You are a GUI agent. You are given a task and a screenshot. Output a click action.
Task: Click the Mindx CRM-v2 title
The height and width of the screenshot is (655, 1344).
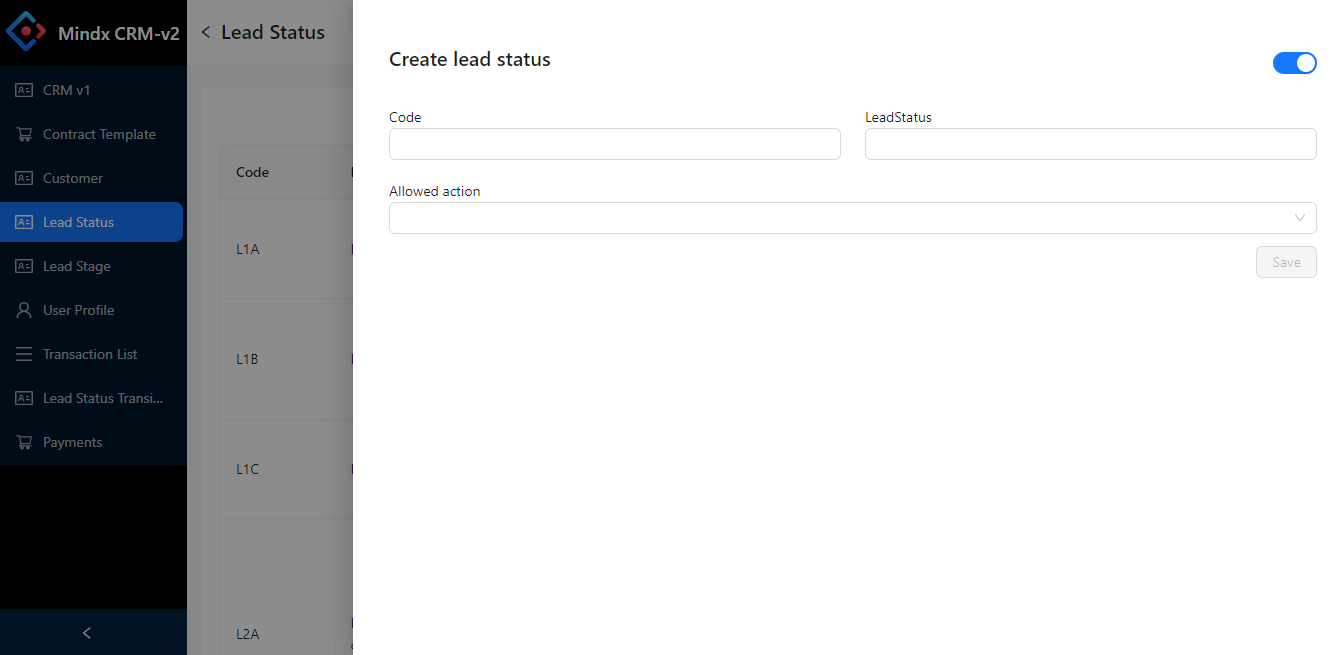(119, 33)
